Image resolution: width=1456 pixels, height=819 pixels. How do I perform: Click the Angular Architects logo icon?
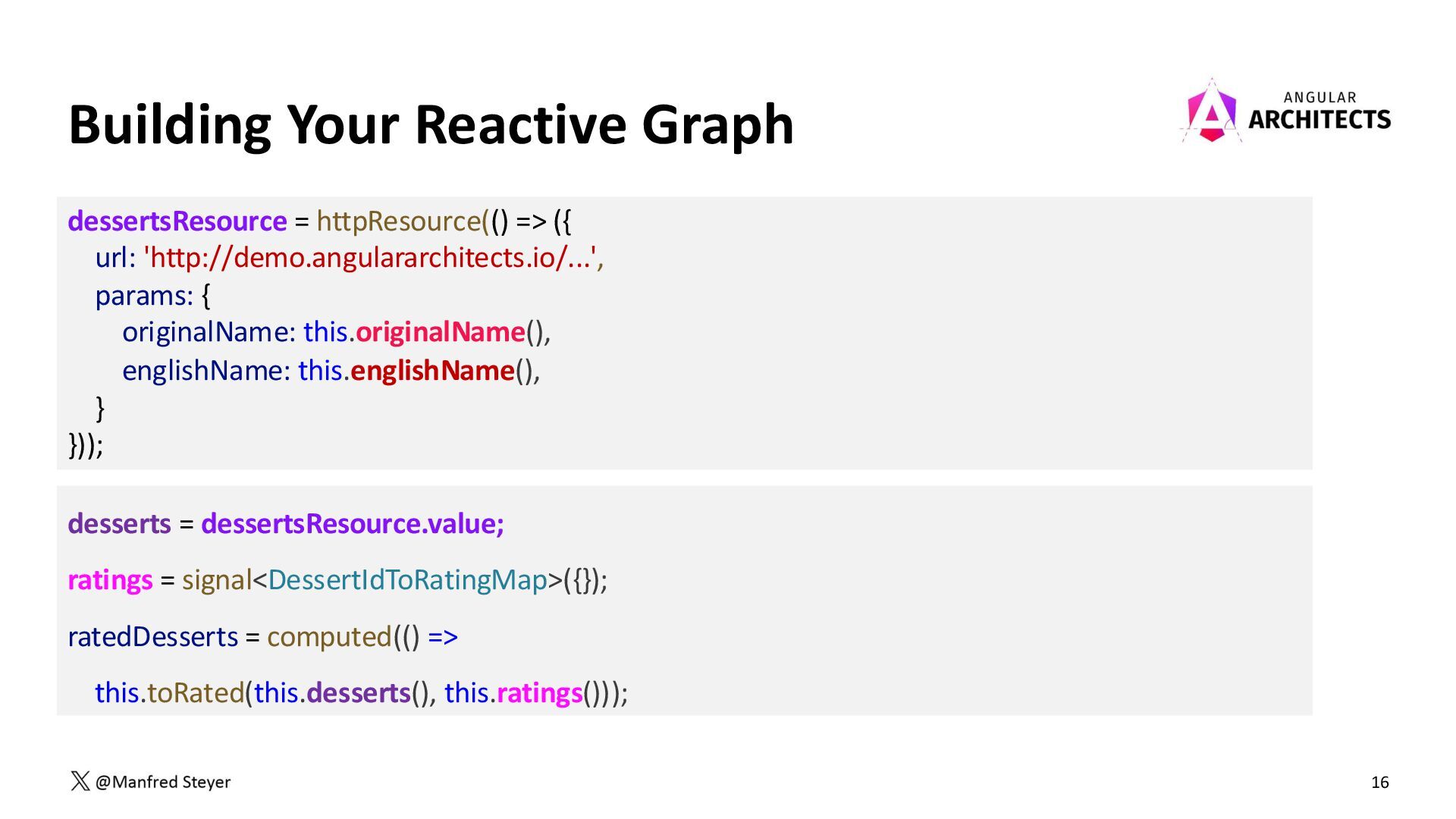point(1211,114)
